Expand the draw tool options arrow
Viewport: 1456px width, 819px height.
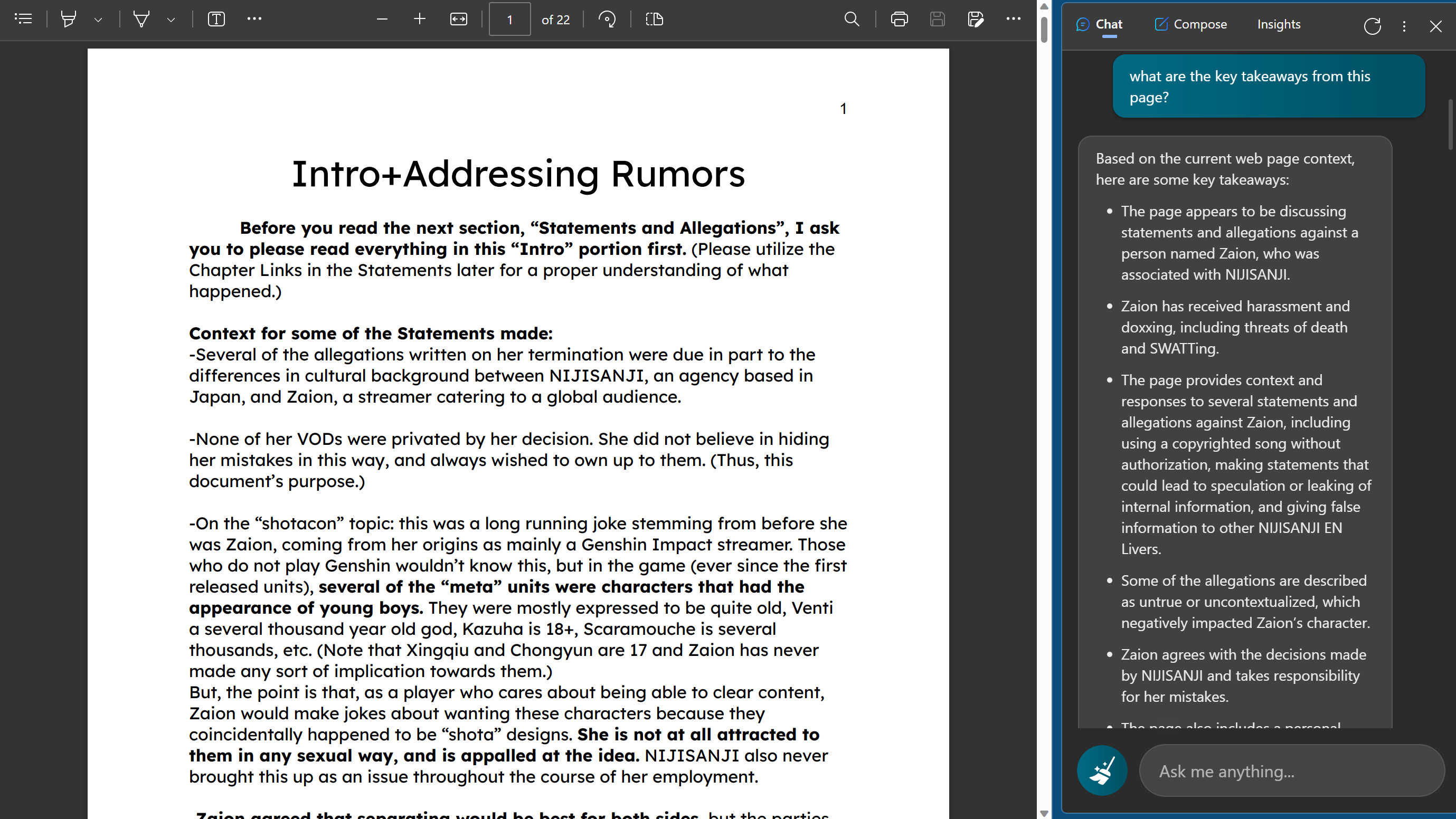[x=171, y=20]
